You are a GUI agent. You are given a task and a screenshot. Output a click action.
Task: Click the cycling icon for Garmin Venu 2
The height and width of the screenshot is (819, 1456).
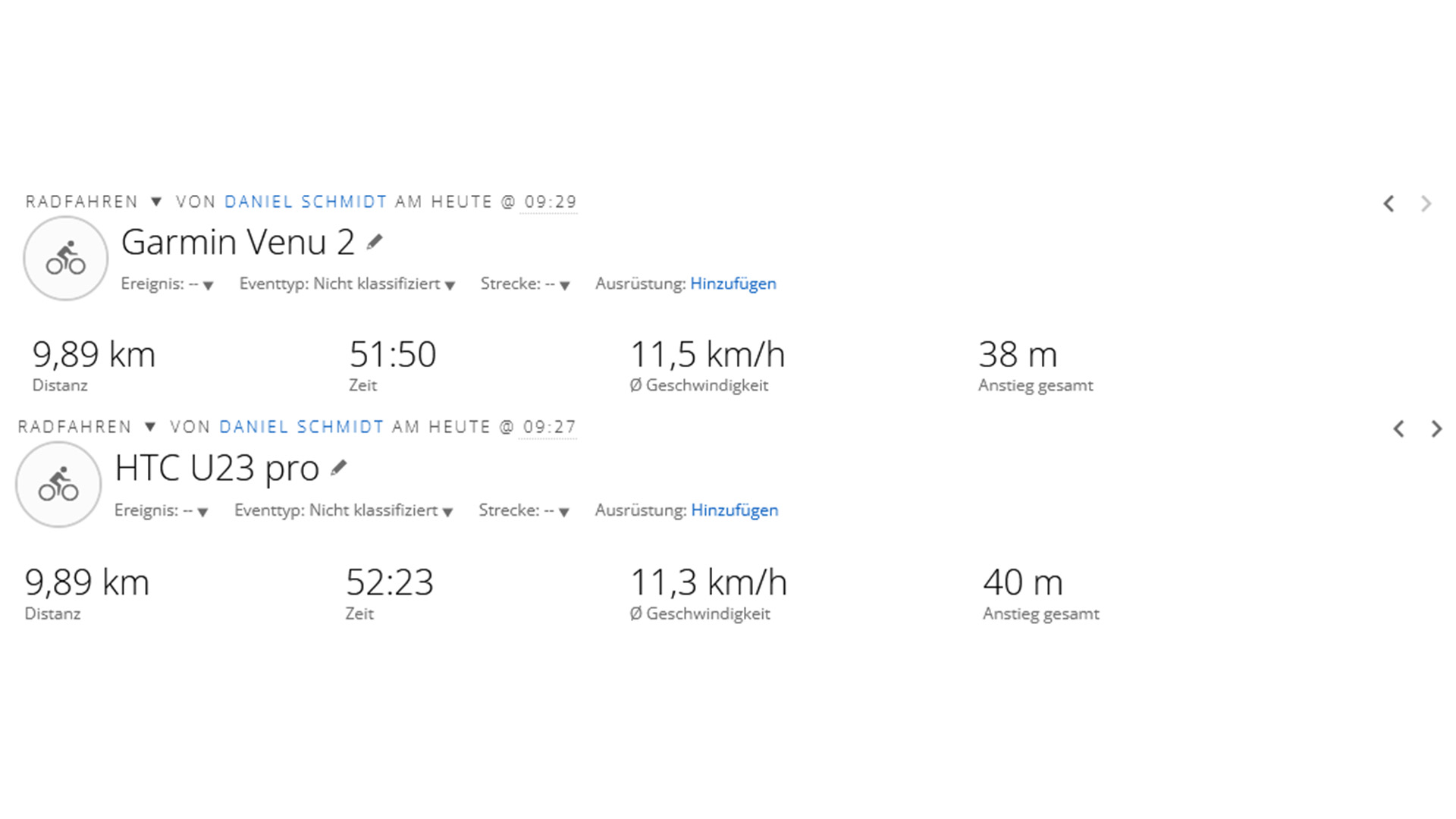point(66,259)
